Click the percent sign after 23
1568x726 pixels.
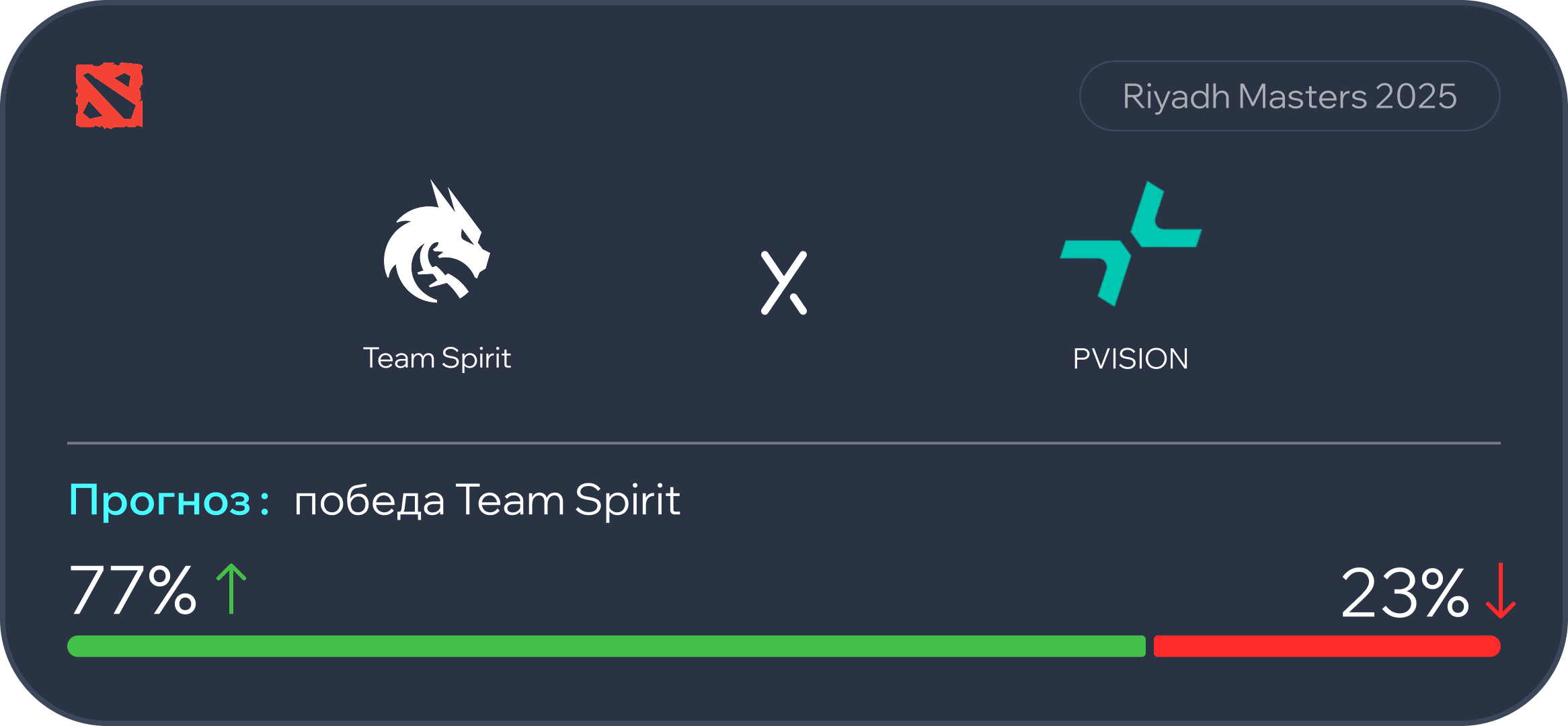coord(1444,593)
